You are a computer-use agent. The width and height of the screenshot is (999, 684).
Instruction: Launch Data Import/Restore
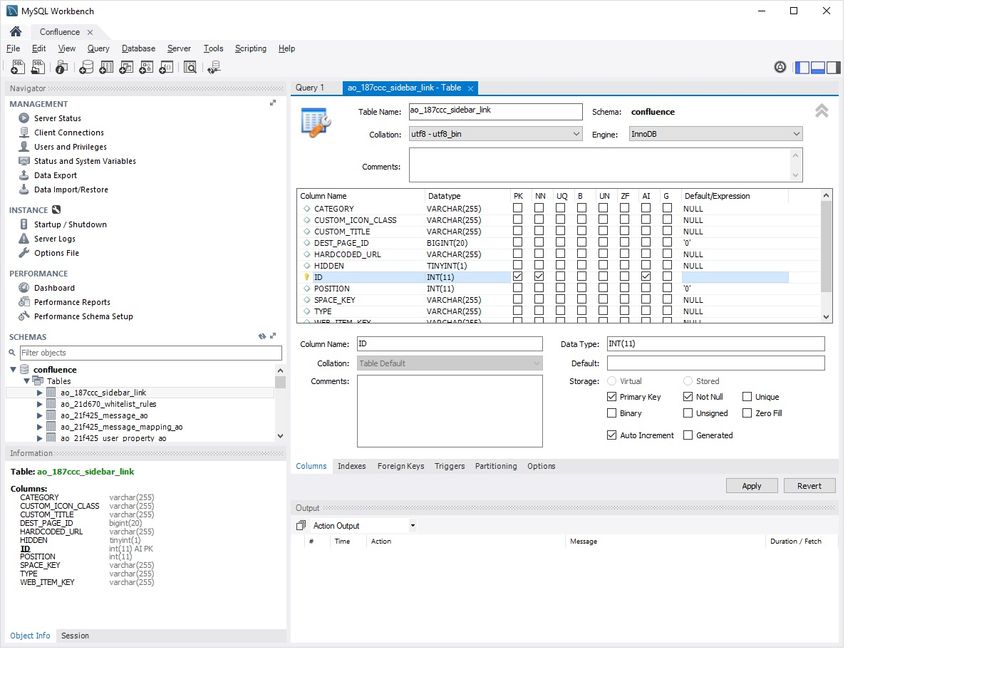pyautogui.click(x=71, y=190)
